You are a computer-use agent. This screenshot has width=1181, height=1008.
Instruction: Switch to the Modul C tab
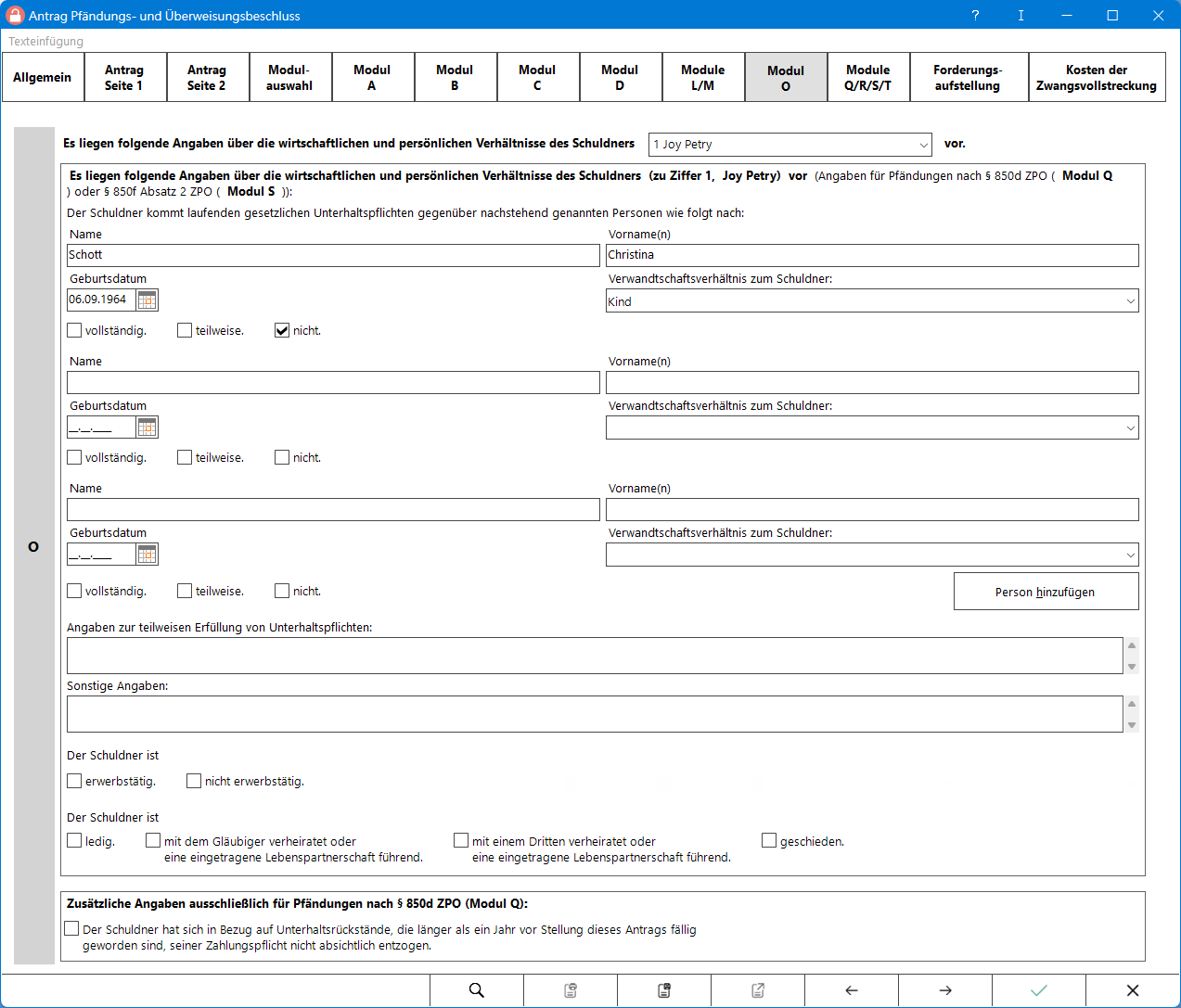537,77
